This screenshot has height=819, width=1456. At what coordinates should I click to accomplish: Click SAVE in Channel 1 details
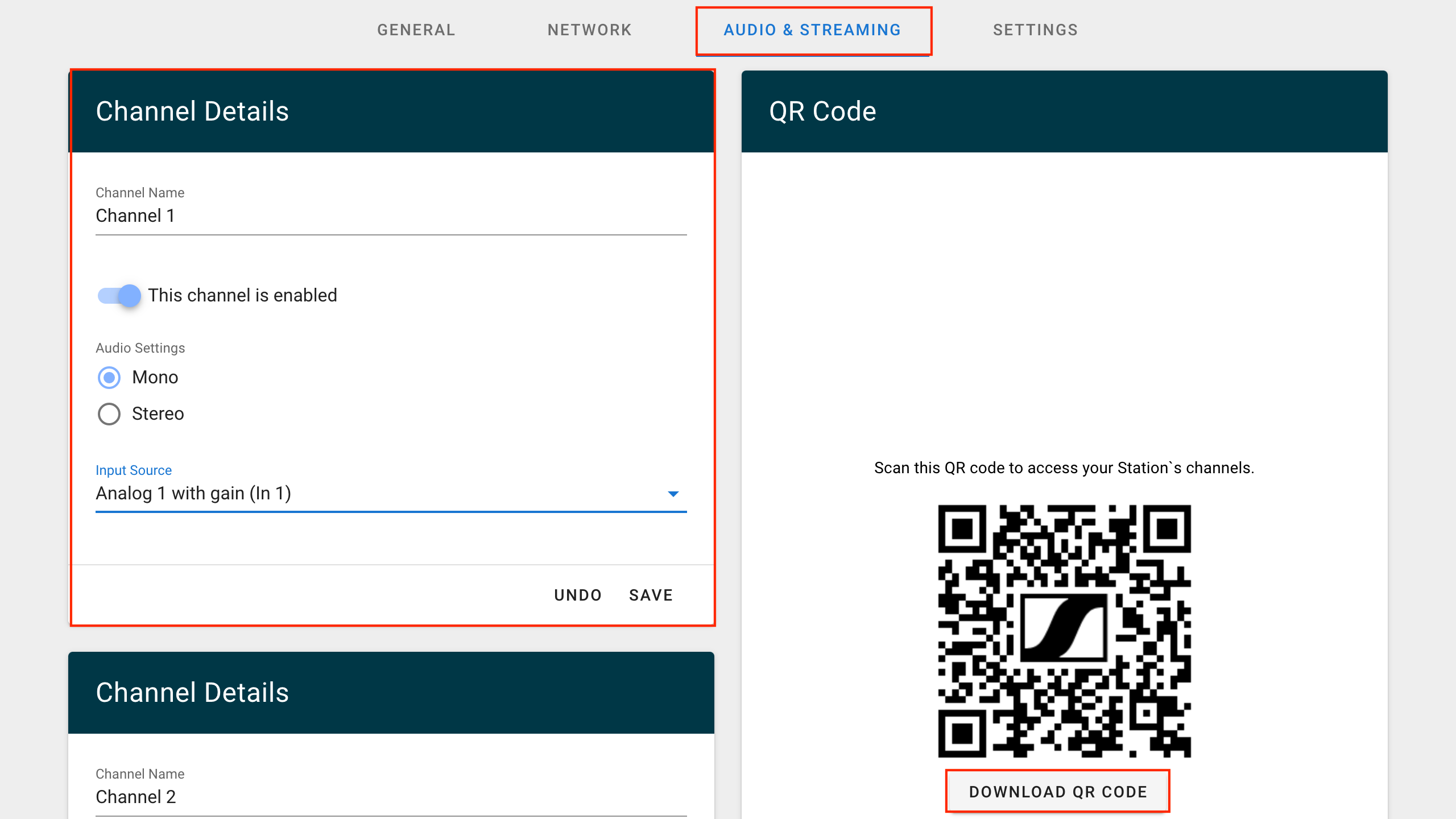[651, 595]
